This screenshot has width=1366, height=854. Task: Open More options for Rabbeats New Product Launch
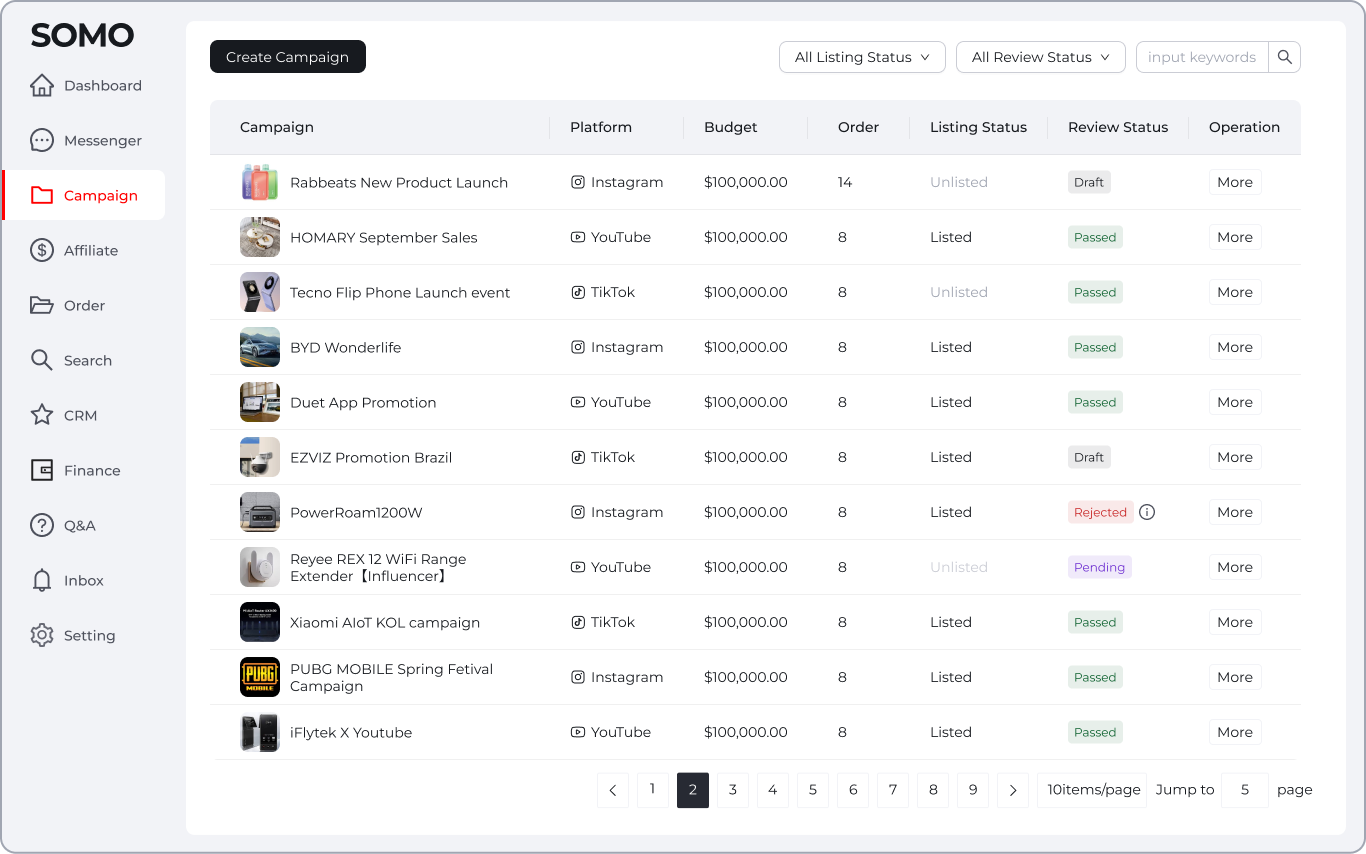coord(1235,182)
